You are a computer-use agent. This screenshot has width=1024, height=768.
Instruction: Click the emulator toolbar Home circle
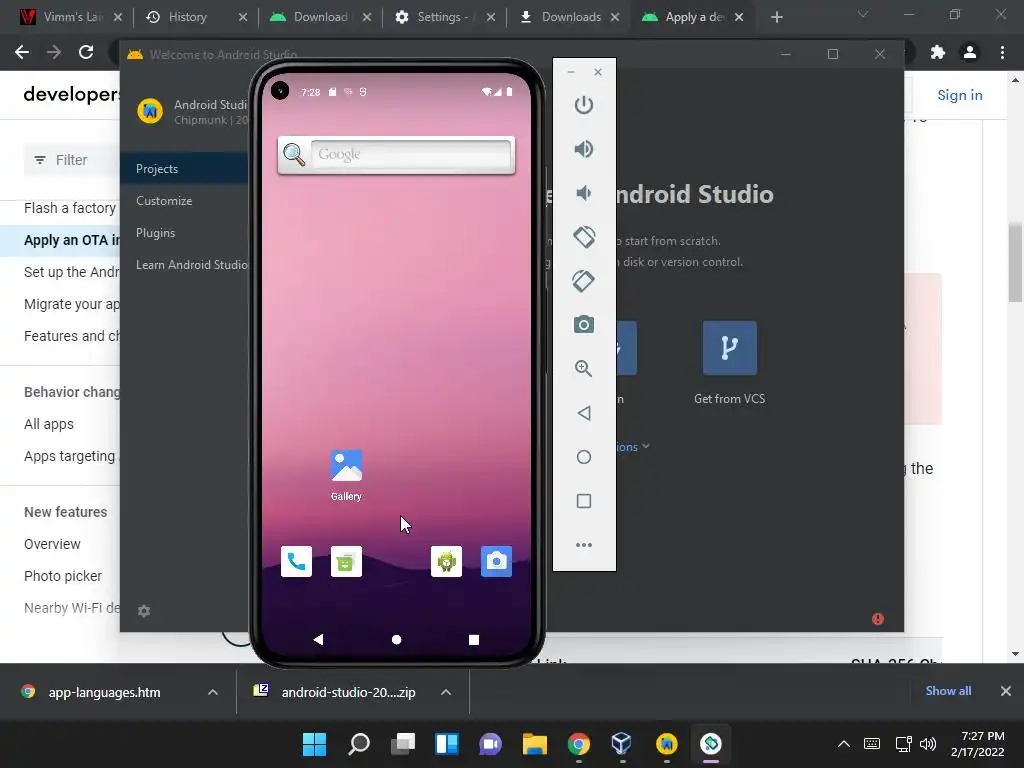[x=584, y=457]
